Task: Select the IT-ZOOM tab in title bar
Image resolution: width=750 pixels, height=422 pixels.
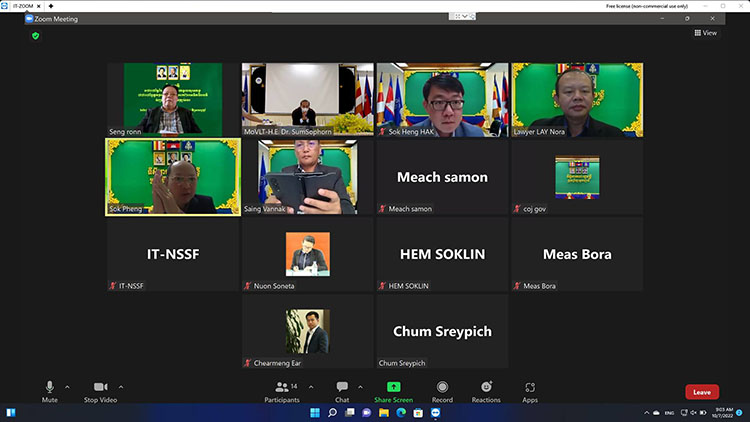Action: coord(22,6)
